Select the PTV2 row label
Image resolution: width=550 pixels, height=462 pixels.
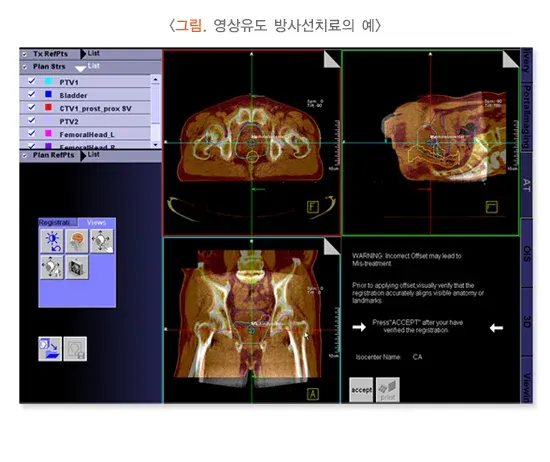point(69,122)
